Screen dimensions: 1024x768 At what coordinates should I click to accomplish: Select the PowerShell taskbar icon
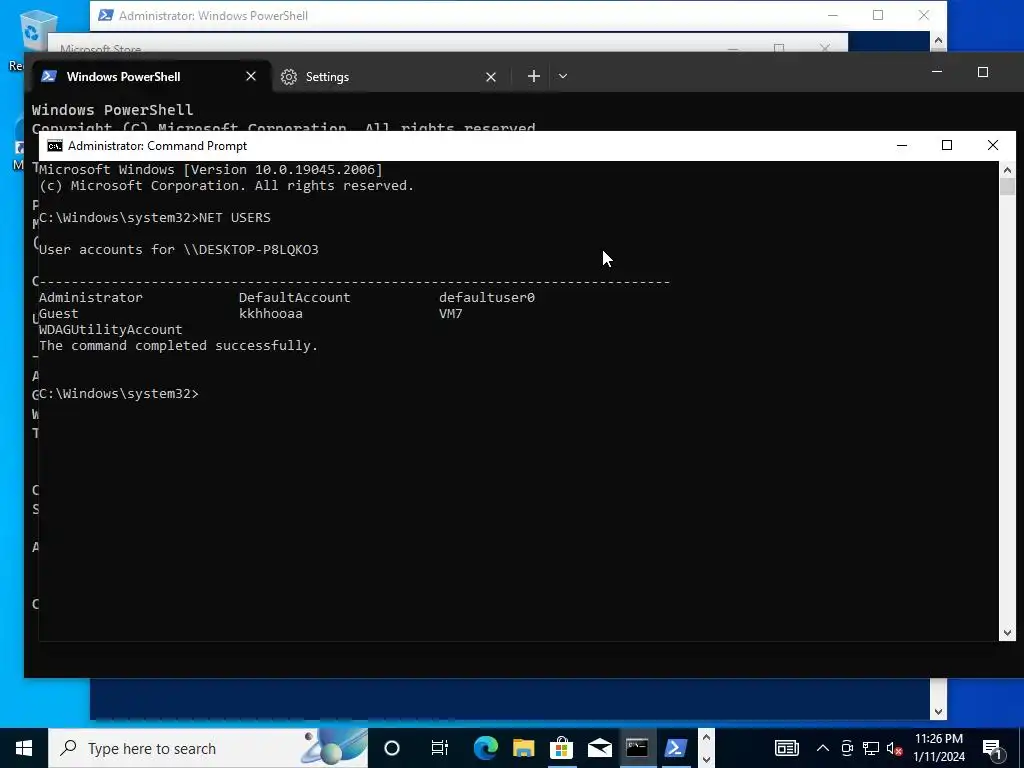[675, 748]
